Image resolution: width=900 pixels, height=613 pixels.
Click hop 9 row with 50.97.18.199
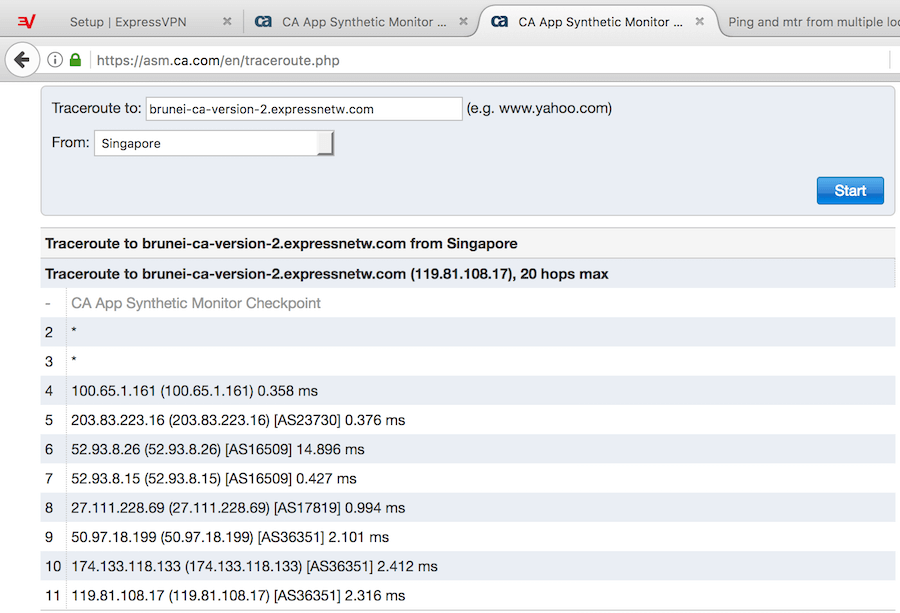(468, 537)
